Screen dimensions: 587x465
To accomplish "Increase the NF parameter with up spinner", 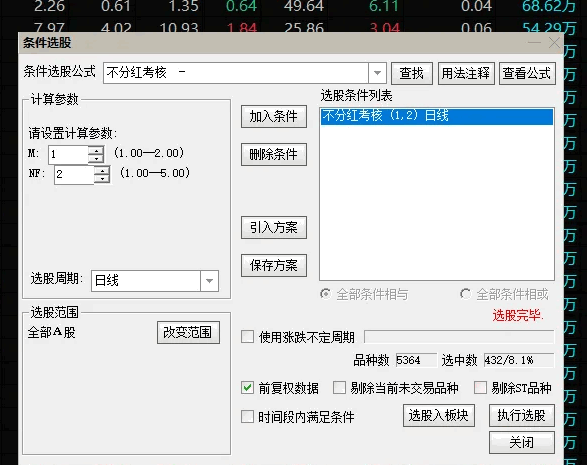I will coord(102,170).
